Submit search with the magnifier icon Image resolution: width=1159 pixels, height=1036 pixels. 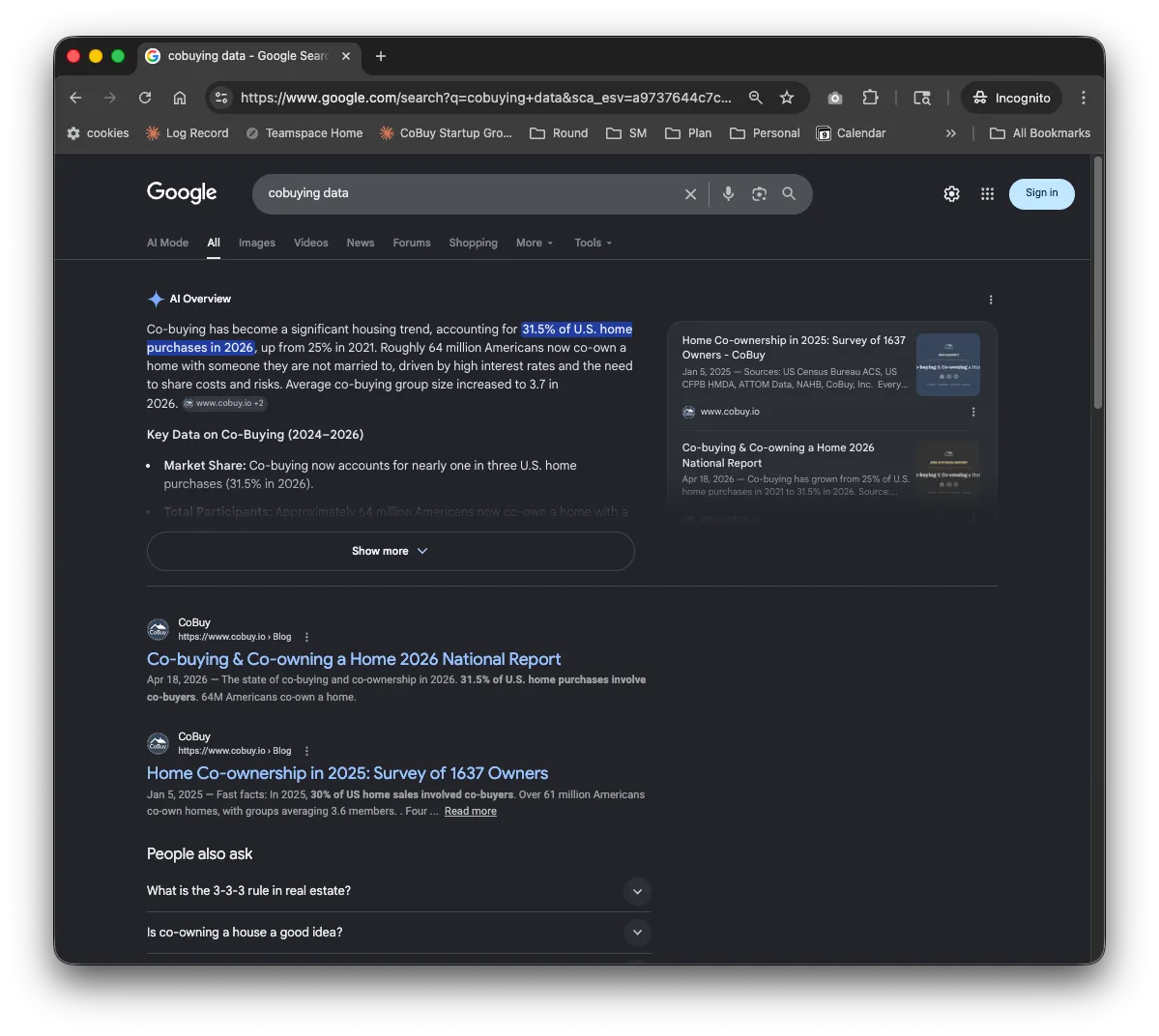pos(789,193)
